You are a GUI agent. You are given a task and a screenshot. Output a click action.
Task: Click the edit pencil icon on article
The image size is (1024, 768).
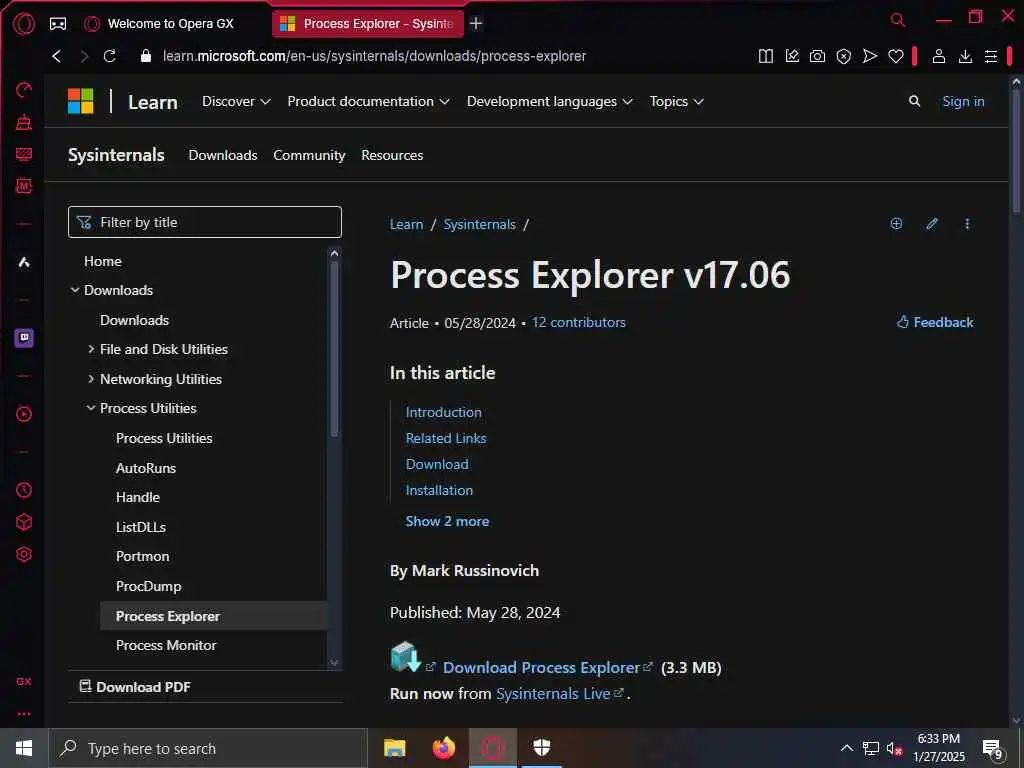pyautogui.click(x=932, y=224)
